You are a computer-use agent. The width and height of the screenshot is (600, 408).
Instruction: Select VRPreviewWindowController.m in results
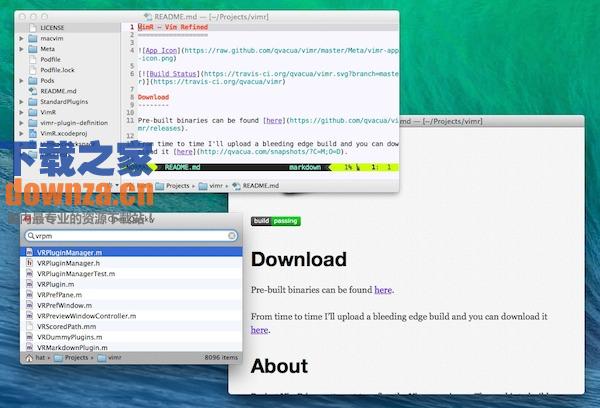131,316
